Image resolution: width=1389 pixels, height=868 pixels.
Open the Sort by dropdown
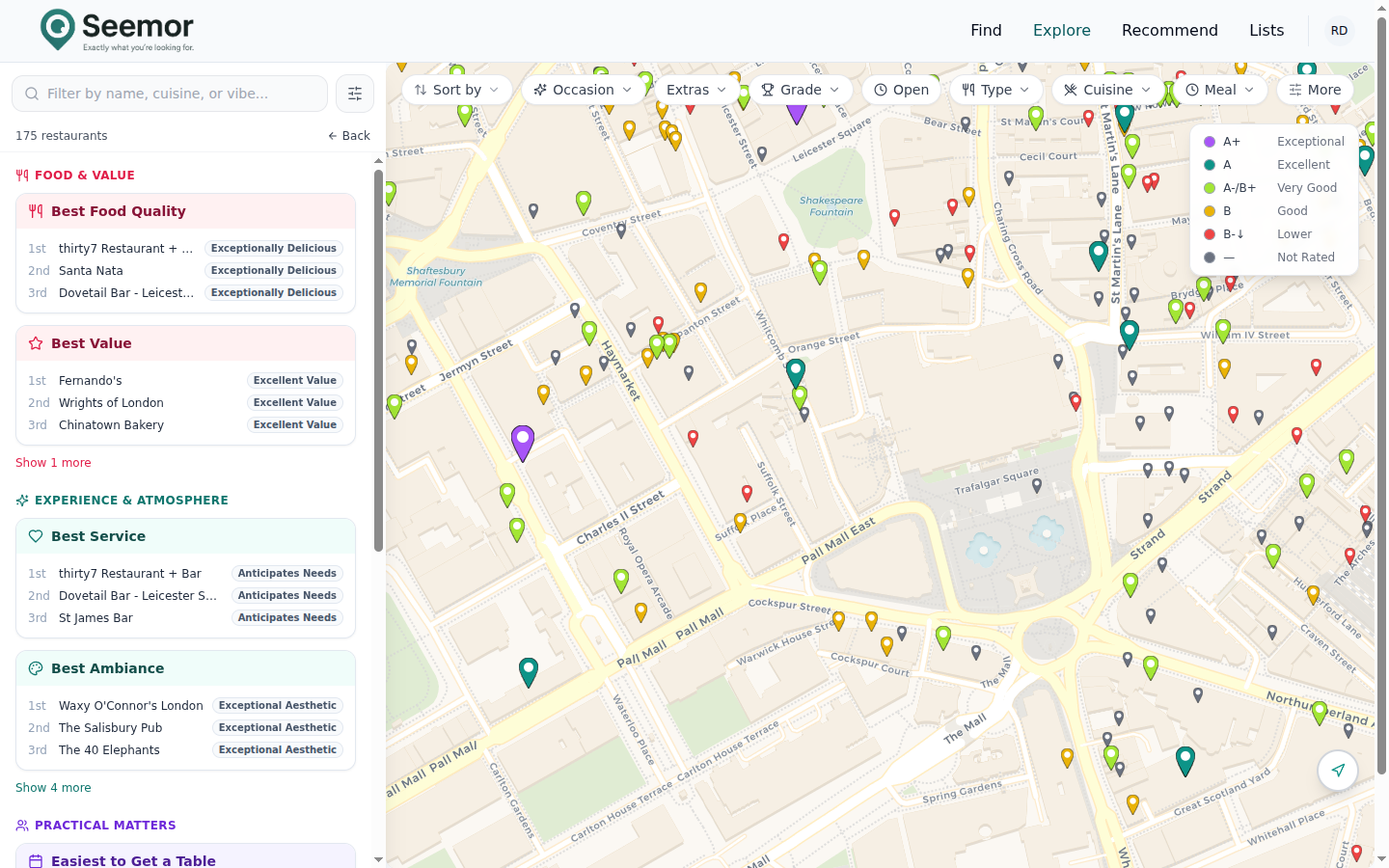point(456,89)
